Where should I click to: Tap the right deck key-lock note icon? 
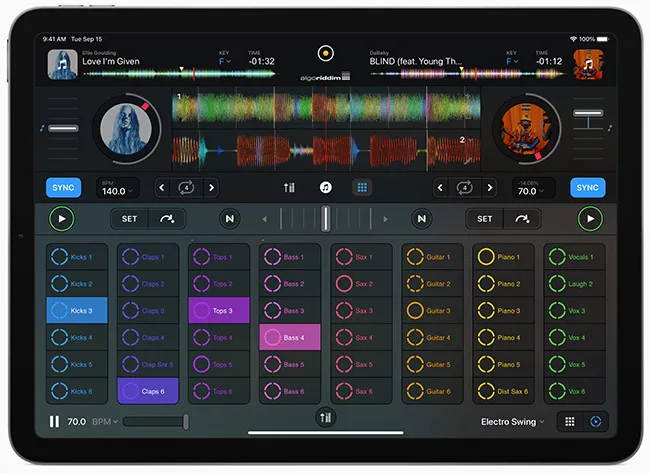(x=609, y=129)
